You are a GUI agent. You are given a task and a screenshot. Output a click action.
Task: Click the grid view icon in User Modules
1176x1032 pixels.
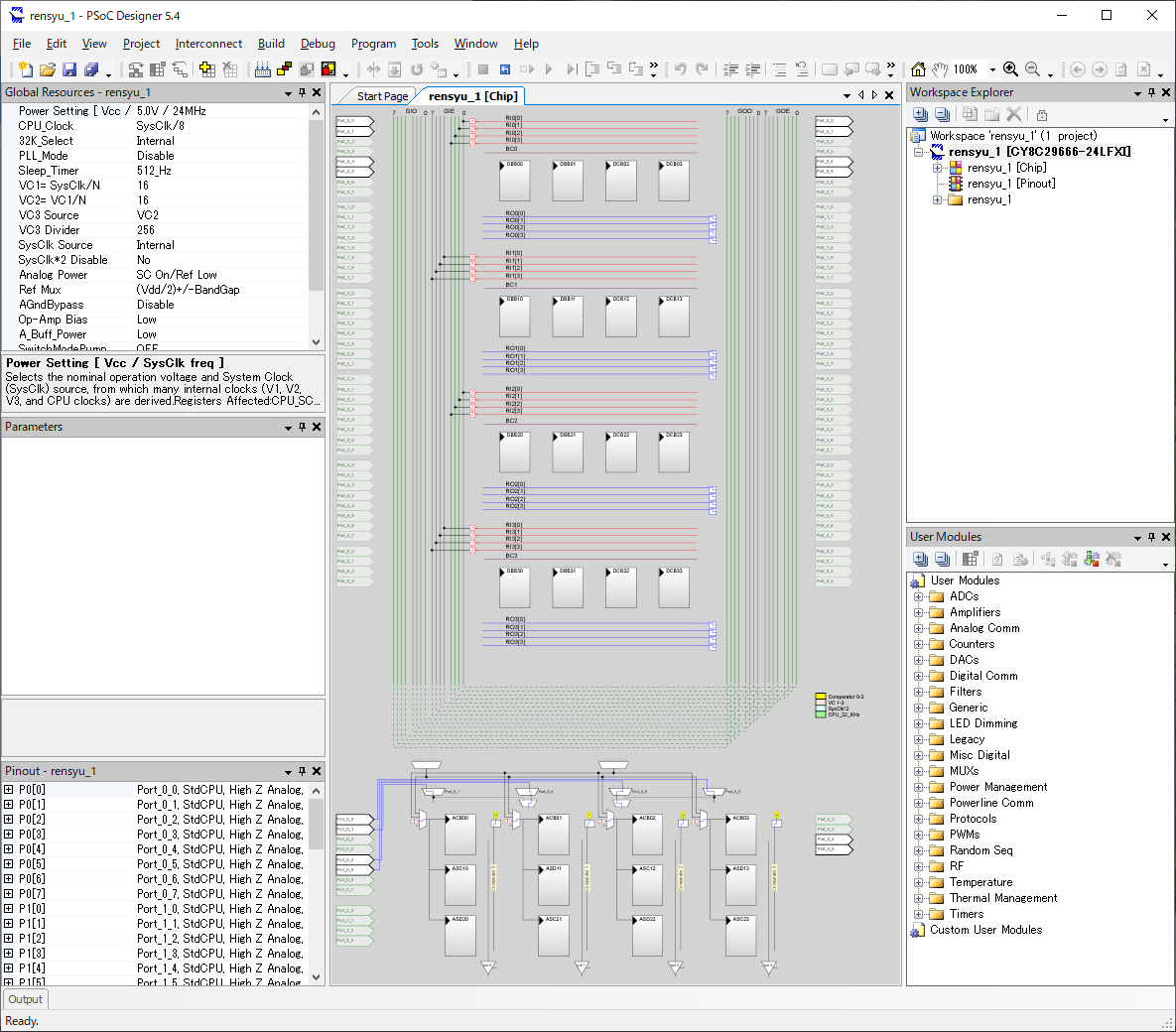tap(970, 560)
